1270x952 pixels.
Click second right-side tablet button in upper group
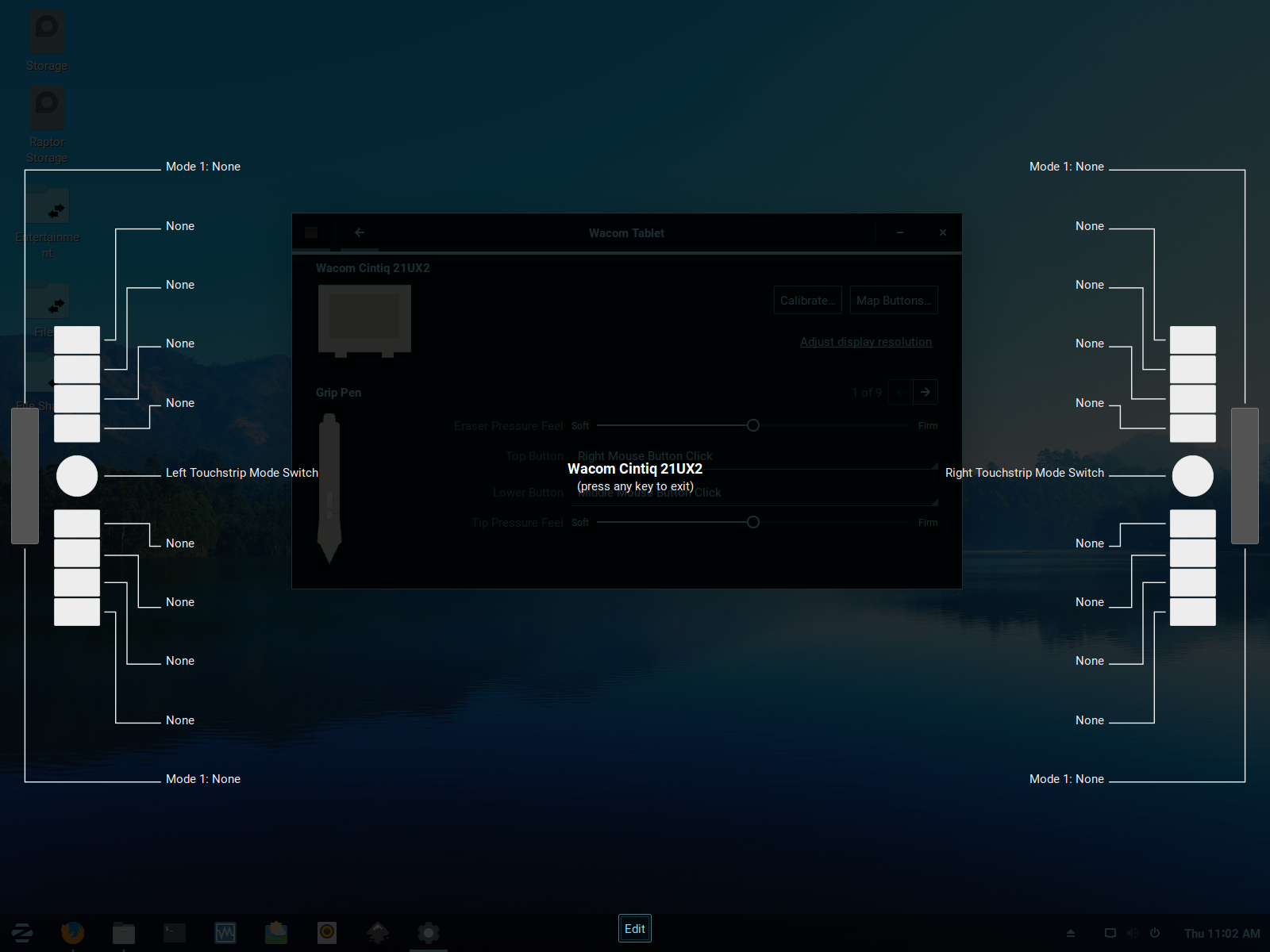tap(1193, 370)
